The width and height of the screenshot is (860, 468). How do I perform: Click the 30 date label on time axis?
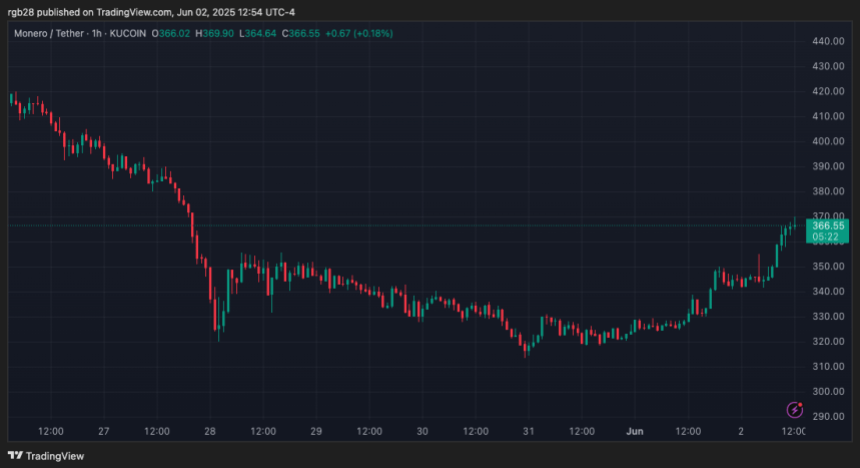click(x=422, y=432)
